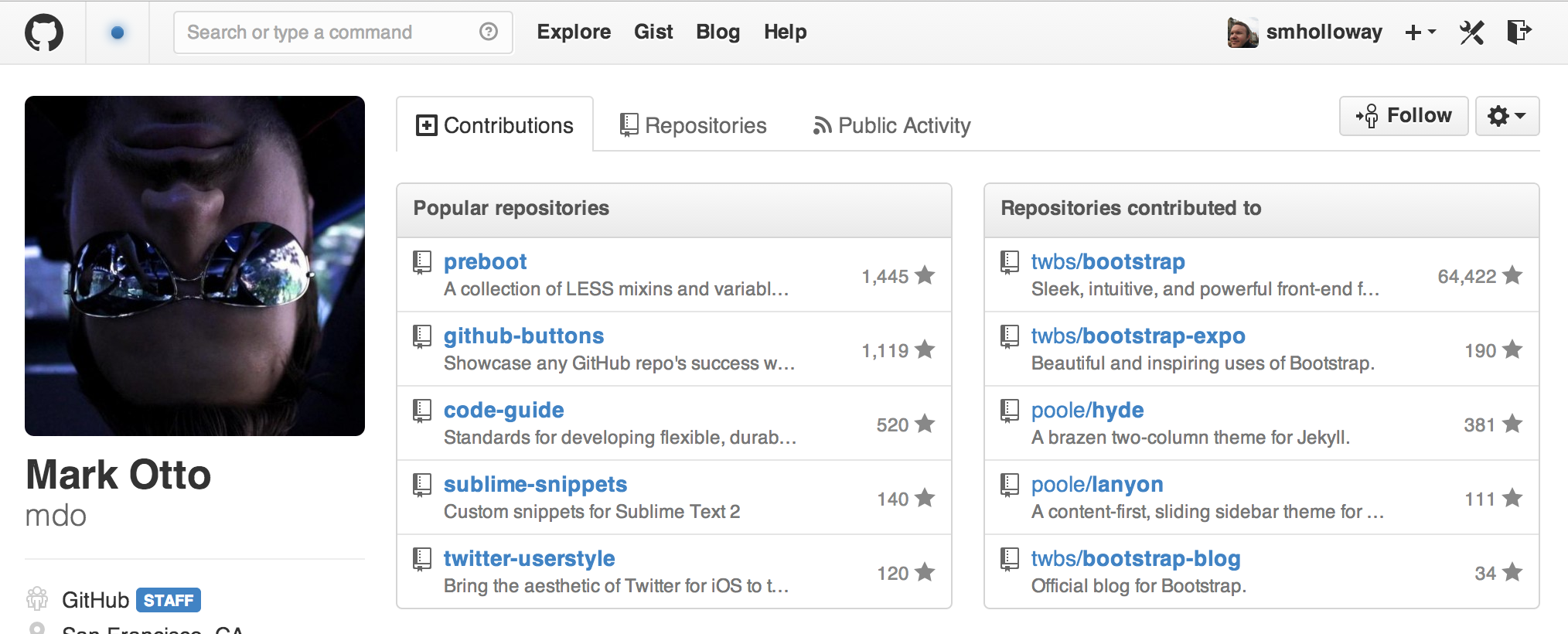The height and width of the screenshot is (634, 1568).
Task: Click the repo book icon beside poole/hyde
Action: coord(1010,411)
